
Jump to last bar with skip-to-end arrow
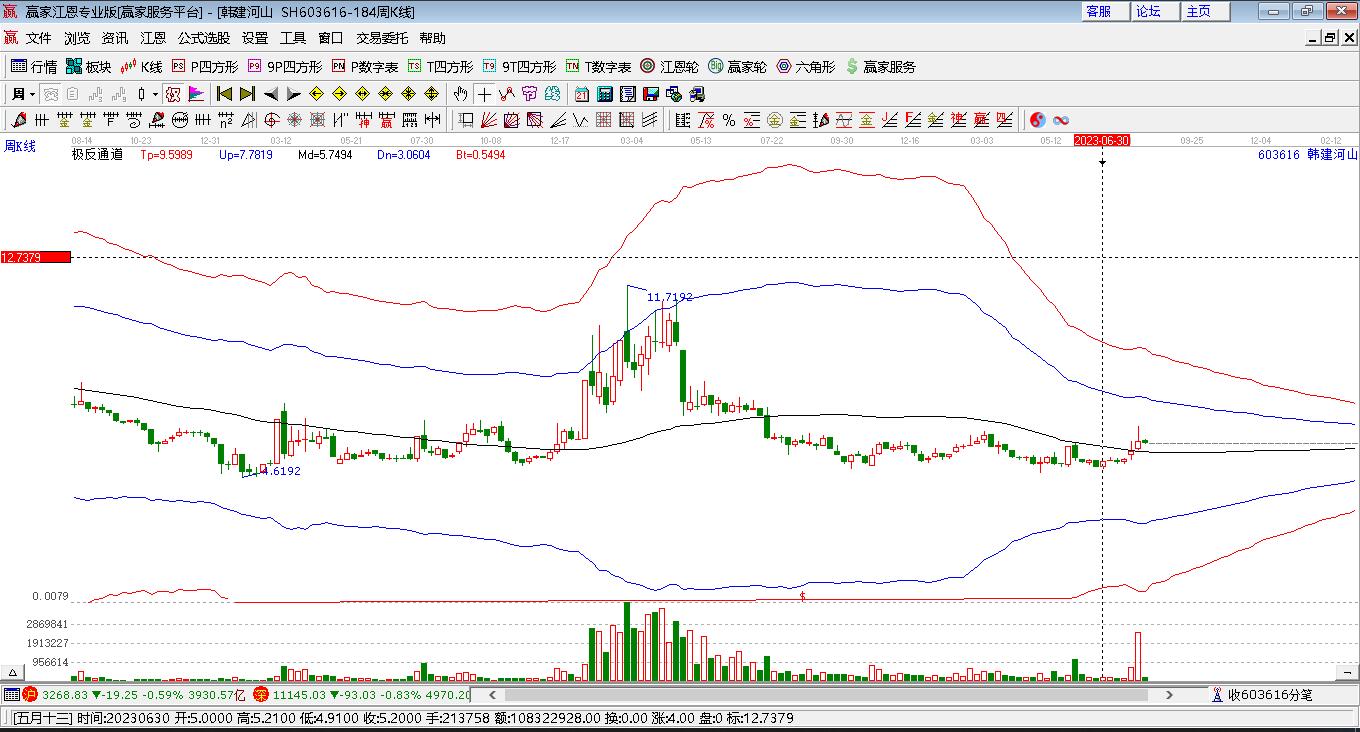[247, 94]
